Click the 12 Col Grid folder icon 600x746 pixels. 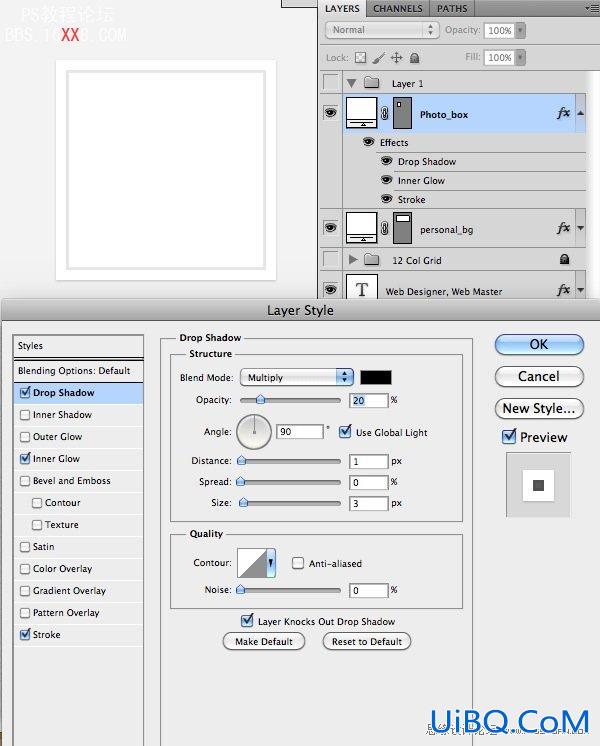coord(372,260)
